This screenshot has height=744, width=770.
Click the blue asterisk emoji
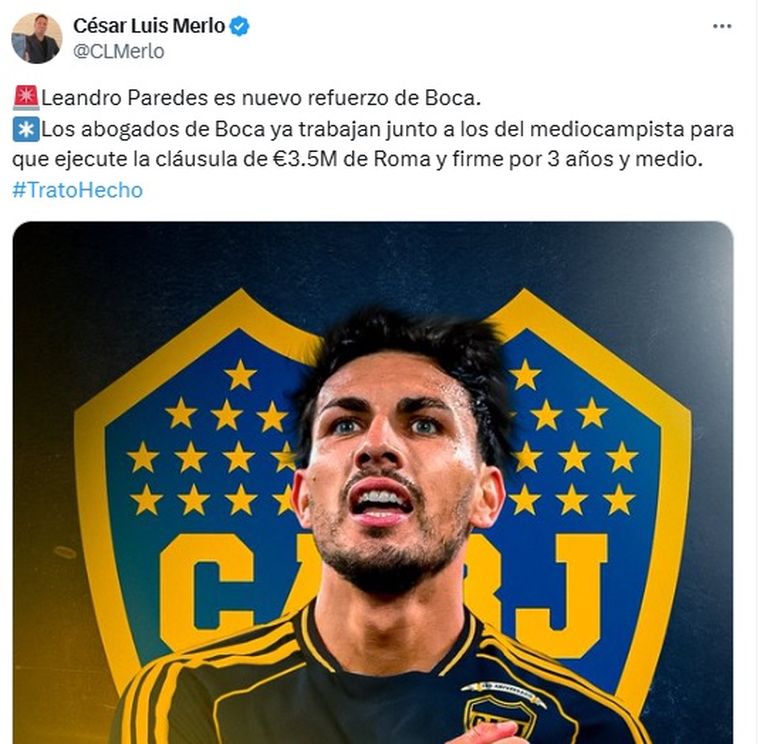pyautogui.click(x=26, y=129)
